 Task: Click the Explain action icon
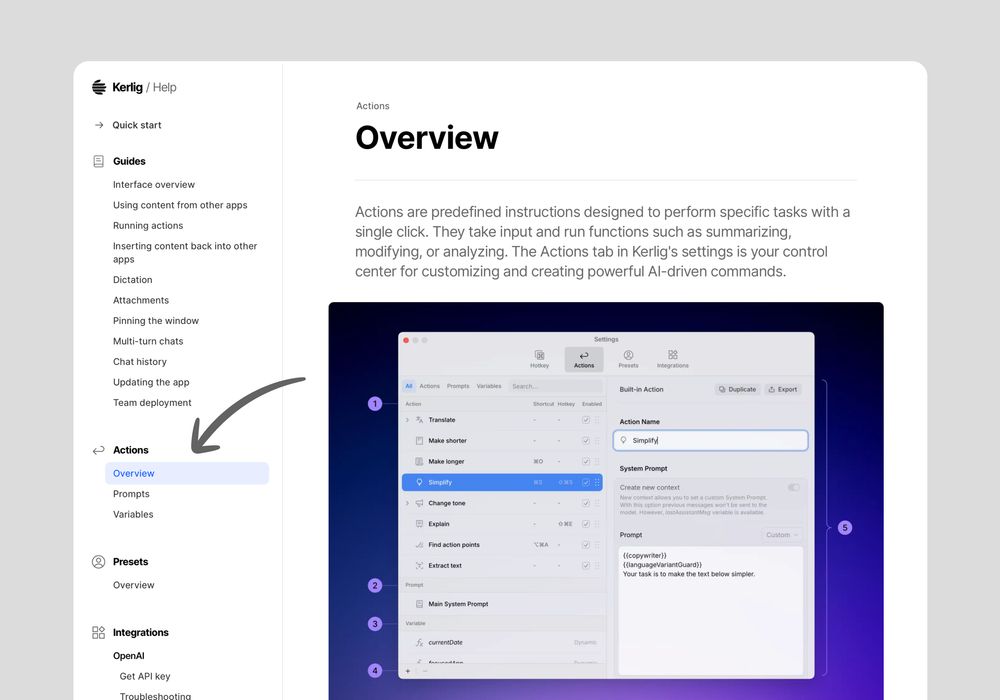419,524
